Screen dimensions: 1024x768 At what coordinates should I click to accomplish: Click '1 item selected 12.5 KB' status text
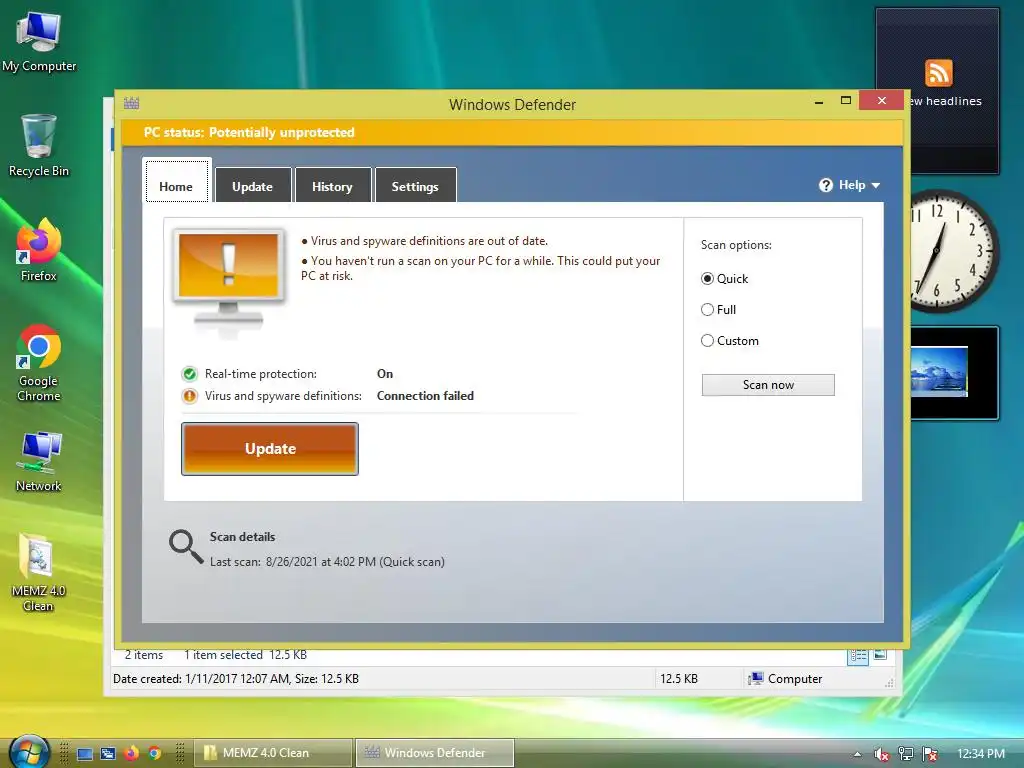[246, 655]
